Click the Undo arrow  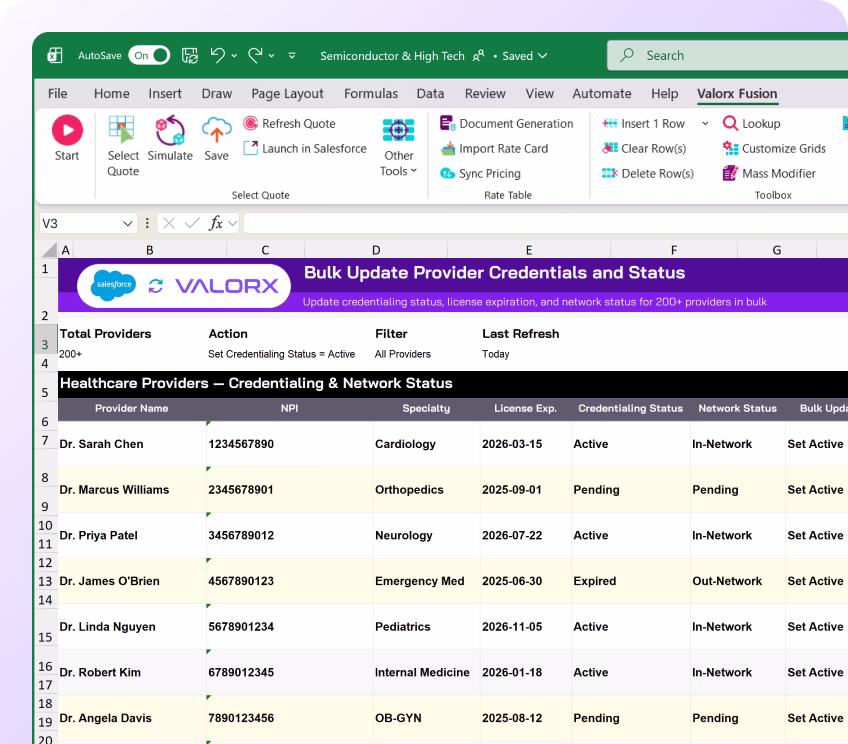click(x=217, y=55)
